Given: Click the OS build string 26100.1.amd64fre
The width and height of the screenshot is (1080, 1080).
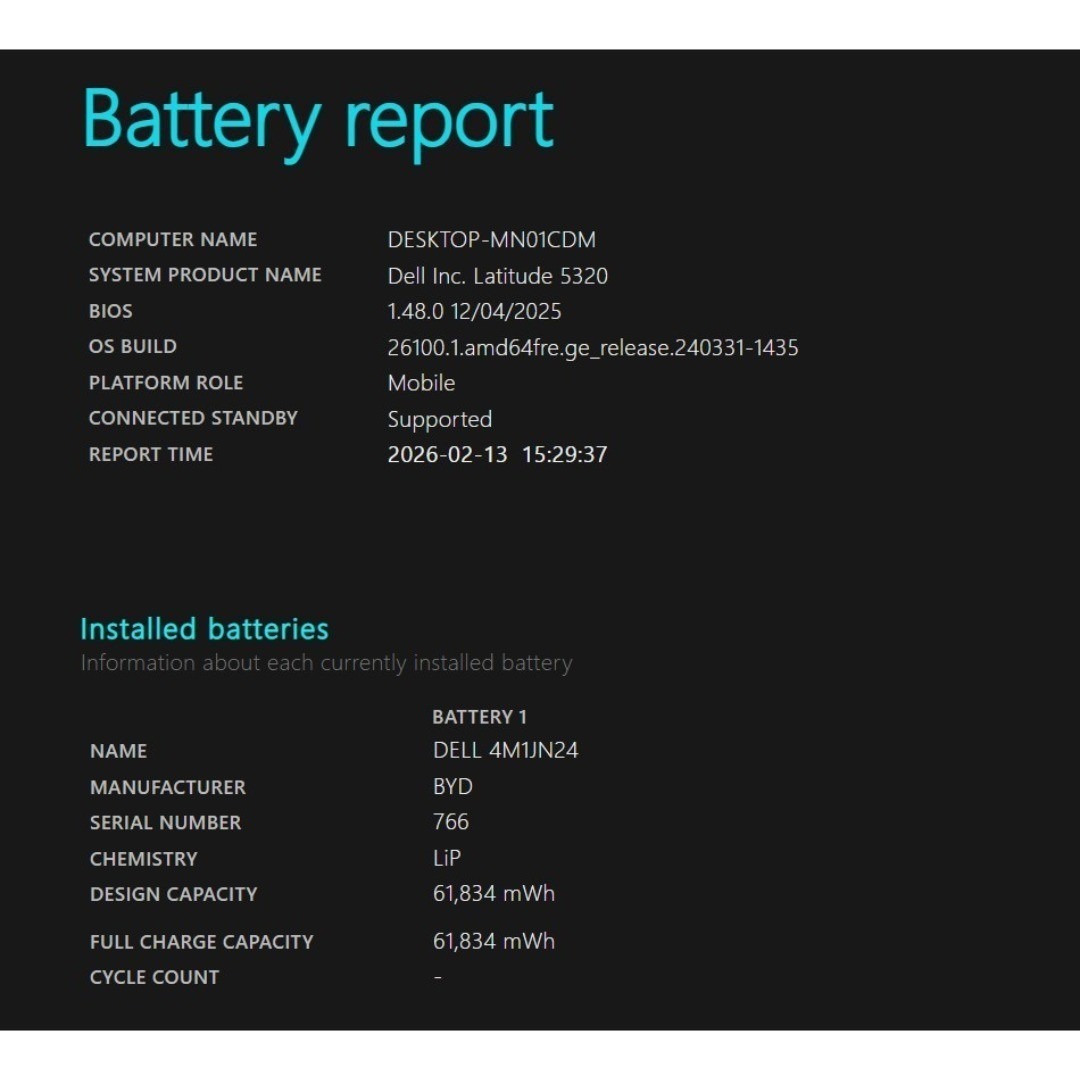Looking at the screenshot, I should [592, 348].
